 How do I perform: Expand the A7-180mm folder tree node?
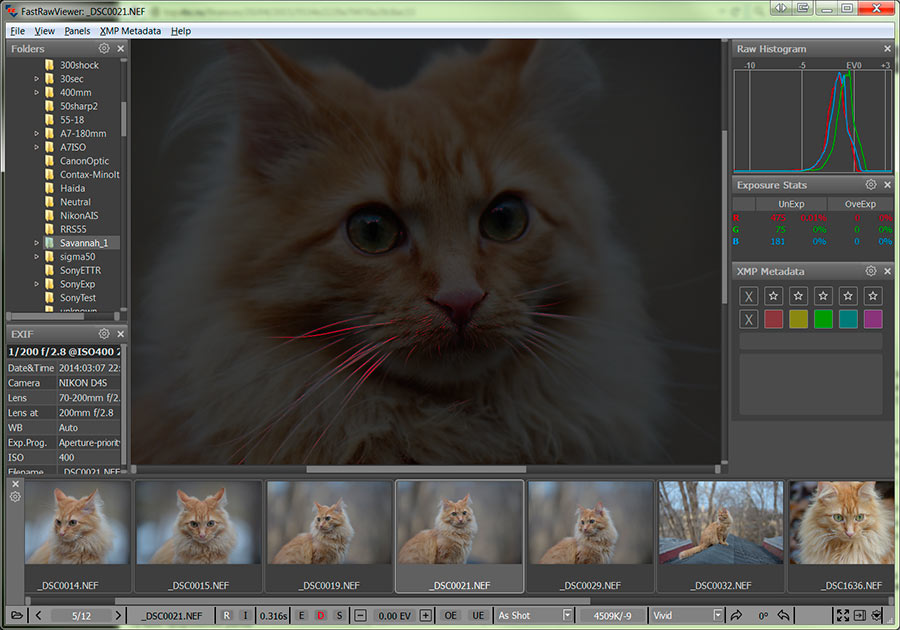tap(37, 133)
